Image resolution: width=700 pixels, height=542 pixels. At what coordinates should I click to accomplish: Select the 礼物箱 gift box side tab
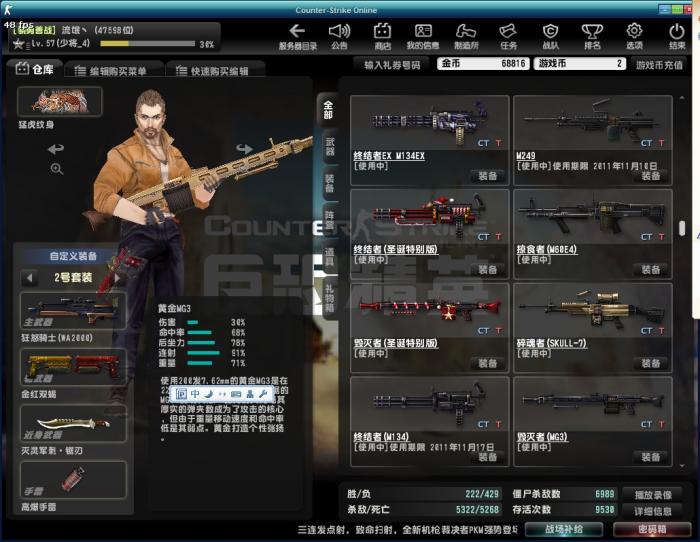pos(329,298)
